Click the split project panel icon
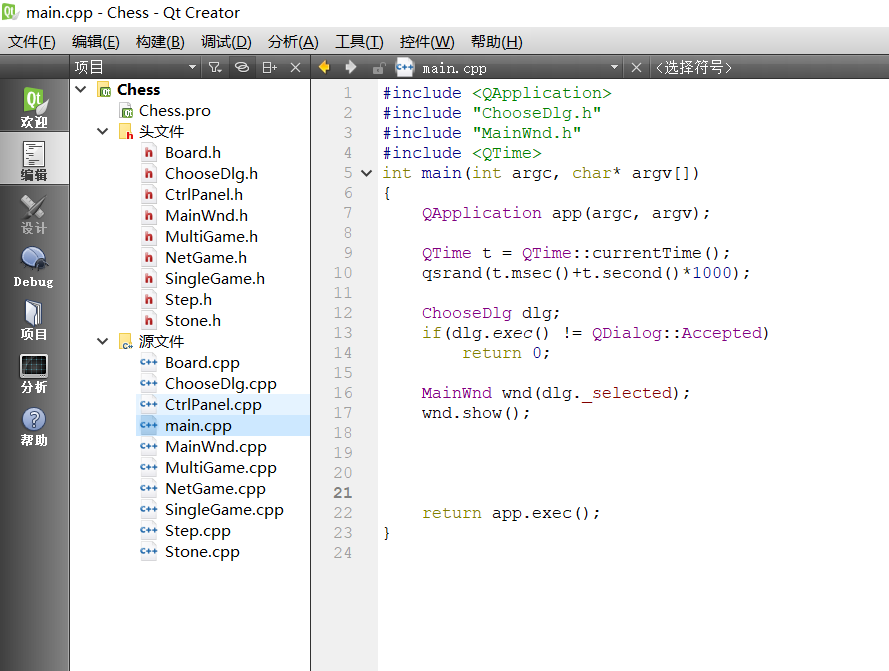This screenshot has width=889, height=671. coord(269,67)
